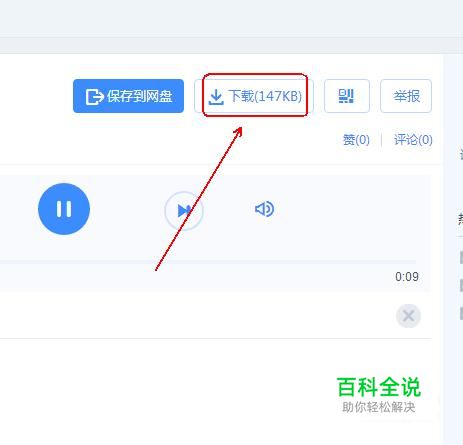463x445 pixels.
Task: Save the file via 保存到网盘 button
Action: pyautogui.click(x=128, y=96)
